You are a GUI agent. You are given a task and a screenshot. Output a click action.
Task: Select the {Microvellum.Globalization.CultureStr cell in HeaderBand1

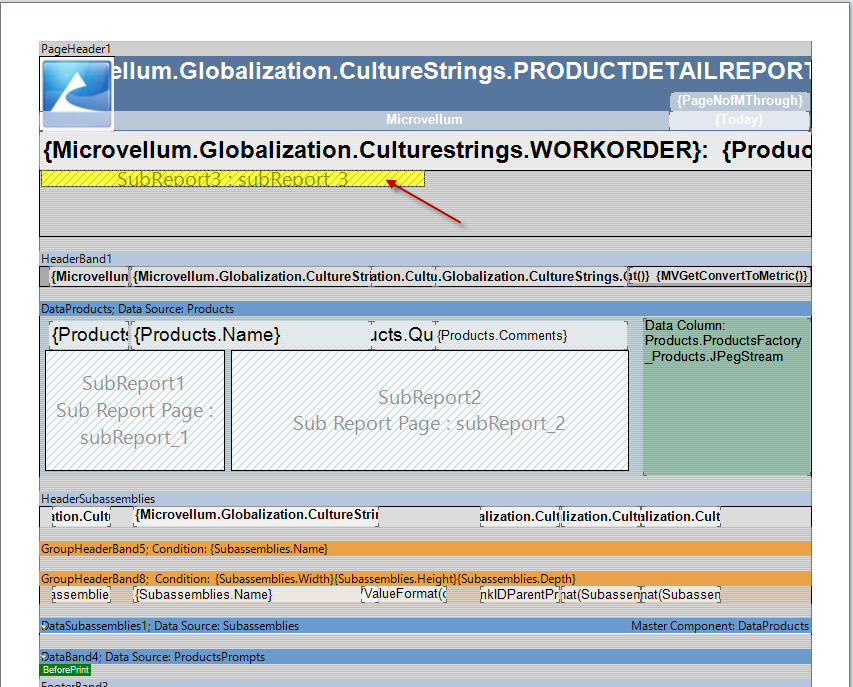point(252,276)
